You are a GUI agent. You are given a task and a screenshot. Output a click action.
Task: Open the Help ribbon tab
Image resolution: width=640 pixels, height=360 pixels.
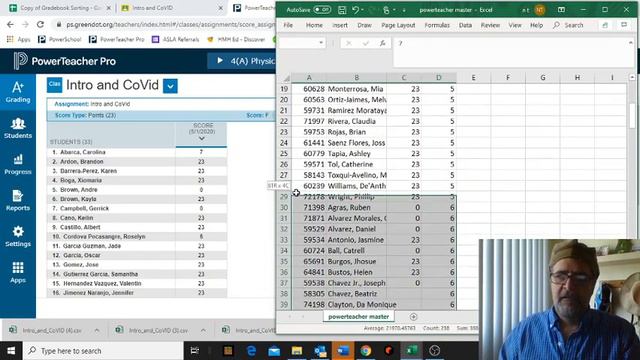coord(536,25)
